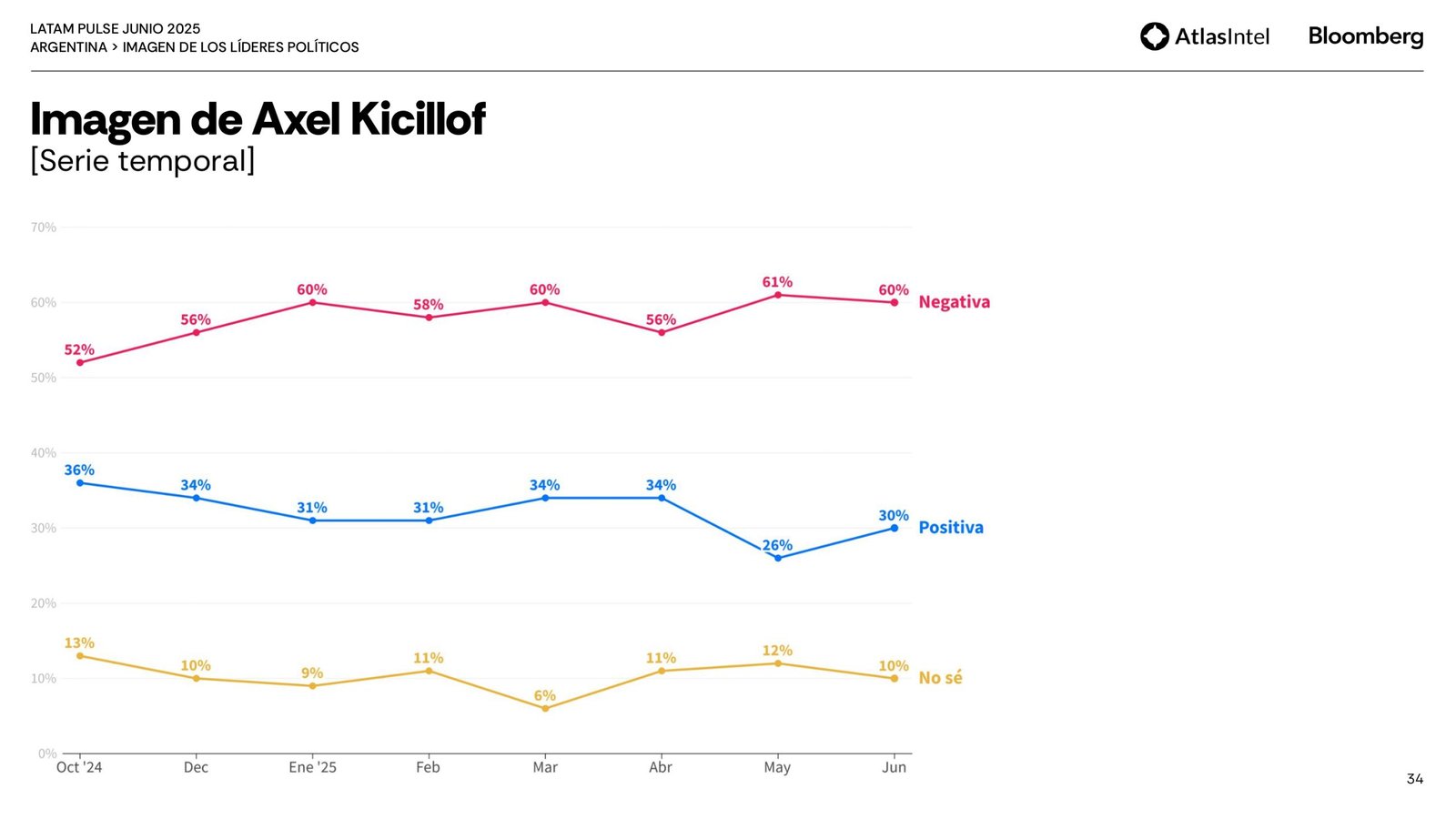Image resolution: width=1456 pixels, height=819 pixels.
Task: Click the 70% y-axis label
Action: click(x=44, y=227)
